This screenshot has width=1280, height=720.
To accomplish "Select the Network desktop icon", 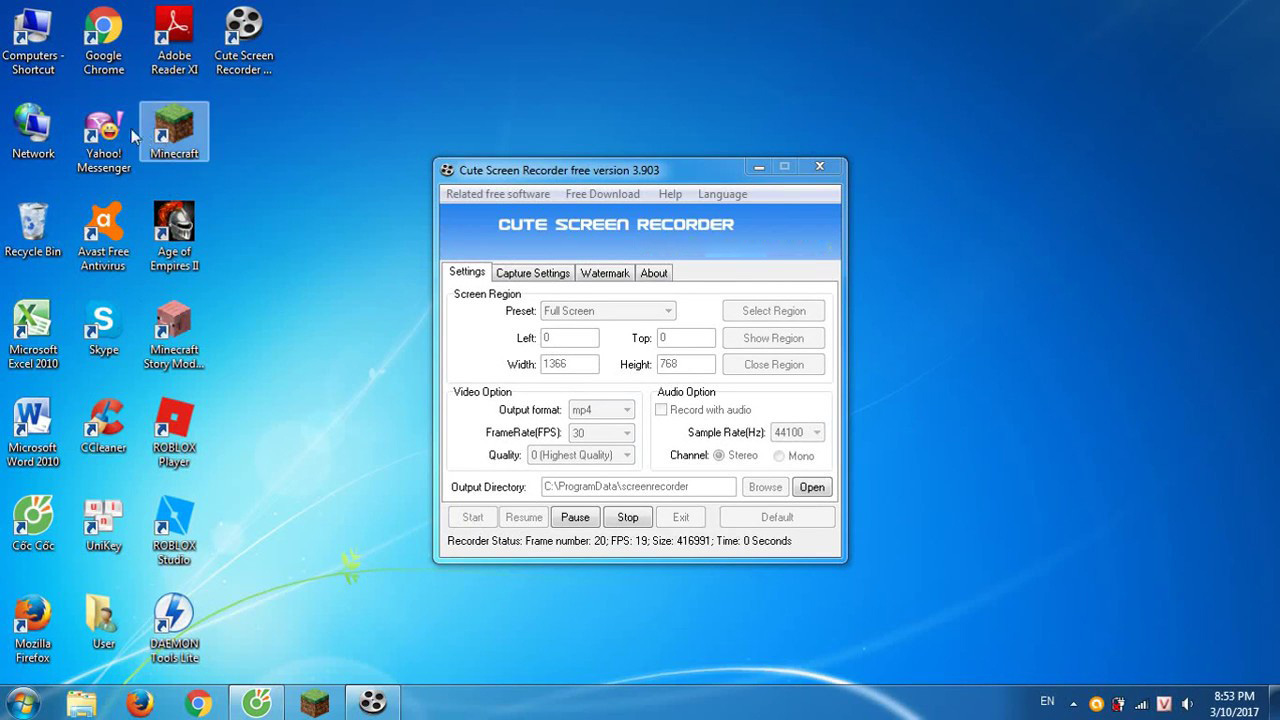I will coord(33,131).
